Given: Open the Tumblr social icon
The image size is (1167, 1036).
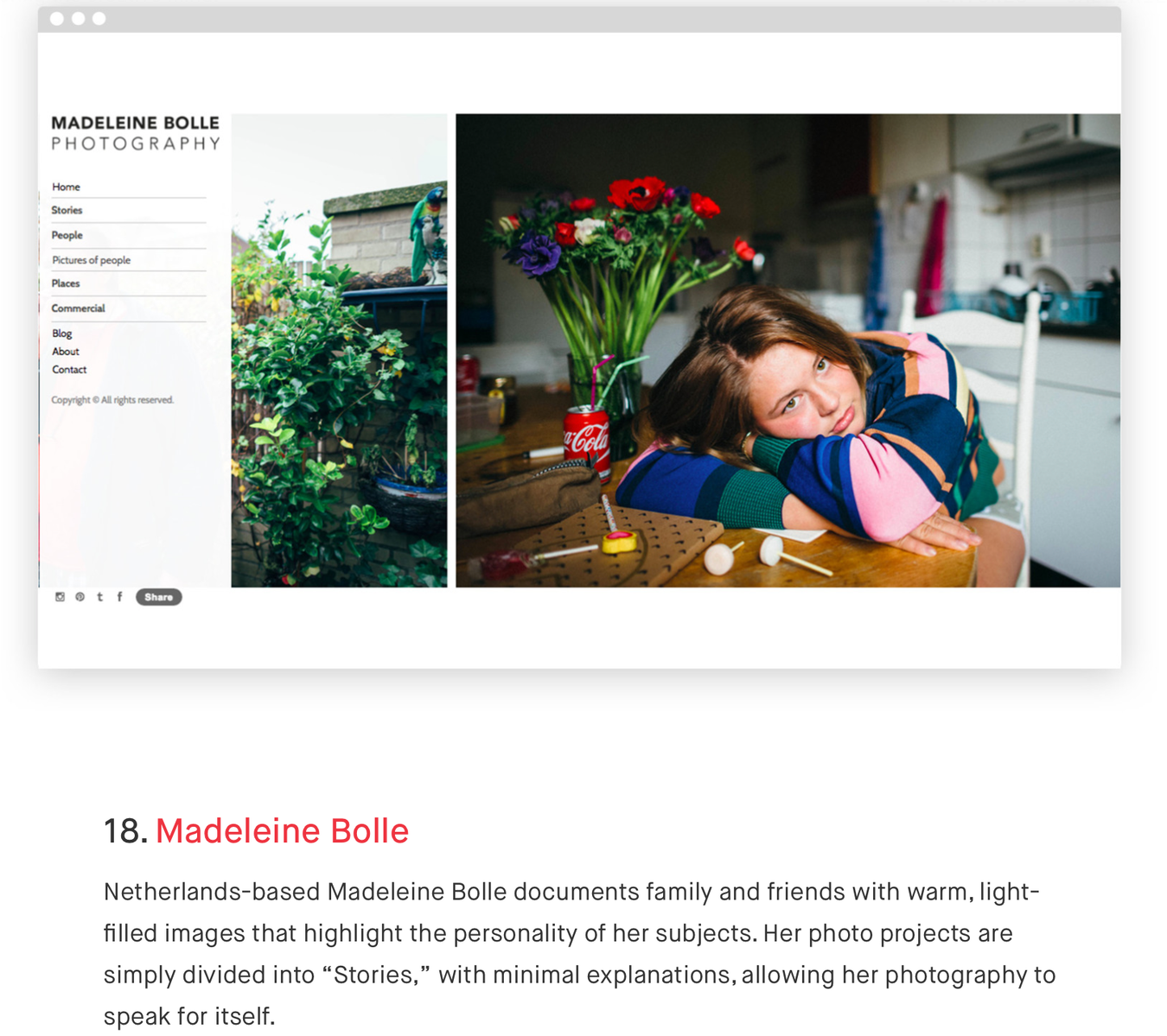Looking at the screenshot, I should click(100, 597).
